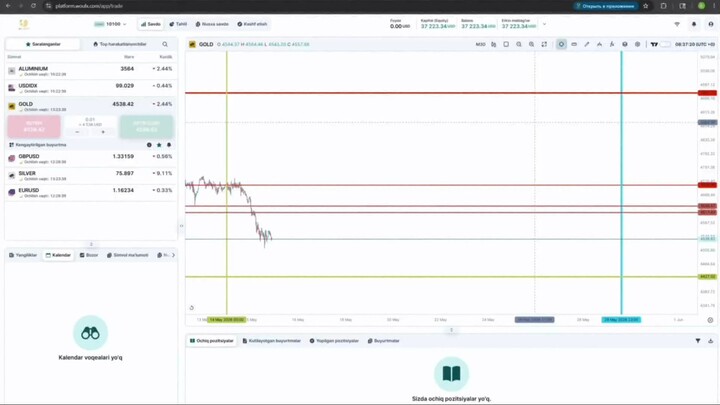This screenshot has width=720, height=405.
Task: Set GOLD price alert bell icon
Action: coord(169,145)
